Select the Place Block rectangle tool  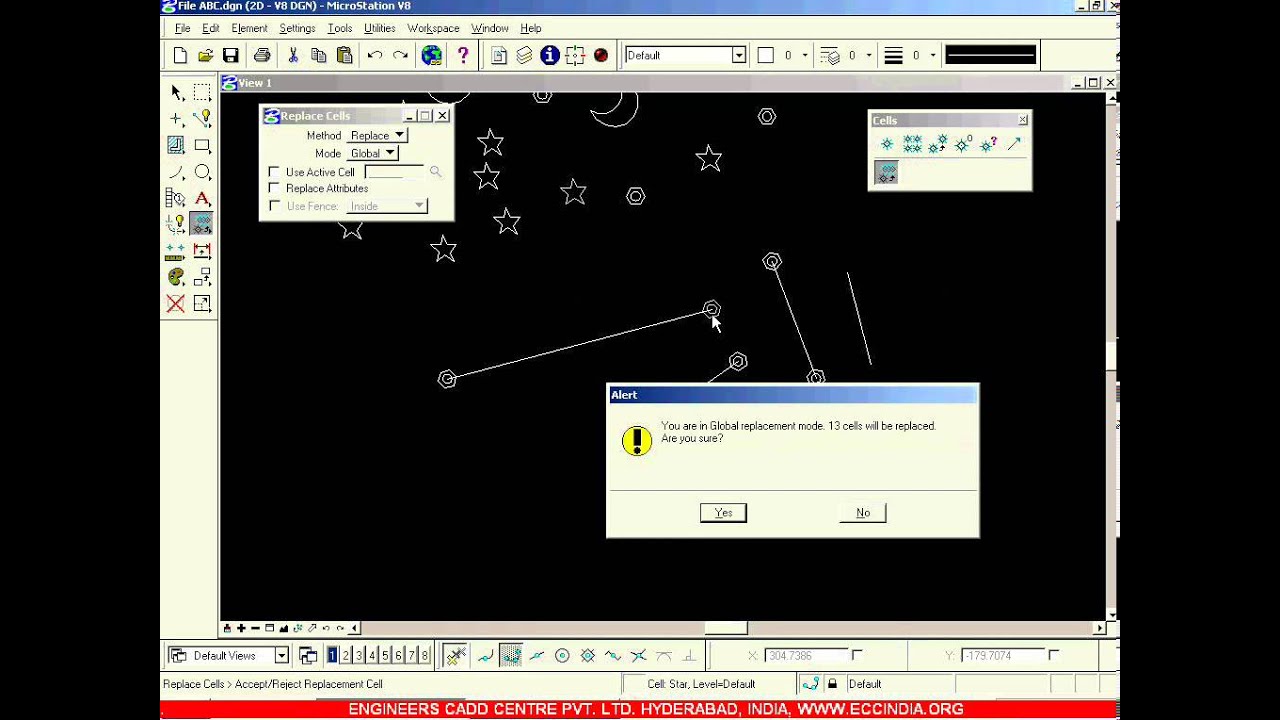202,145
